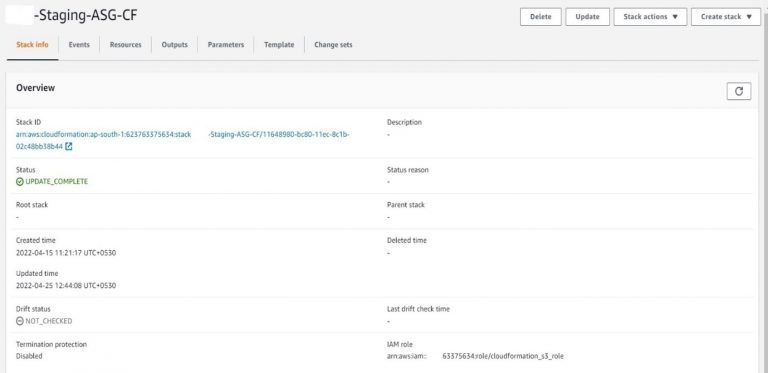The width and height of the screenshot is (768, 373).
Task: Select the Outputs tab
Action: click(x=174, y=45)
